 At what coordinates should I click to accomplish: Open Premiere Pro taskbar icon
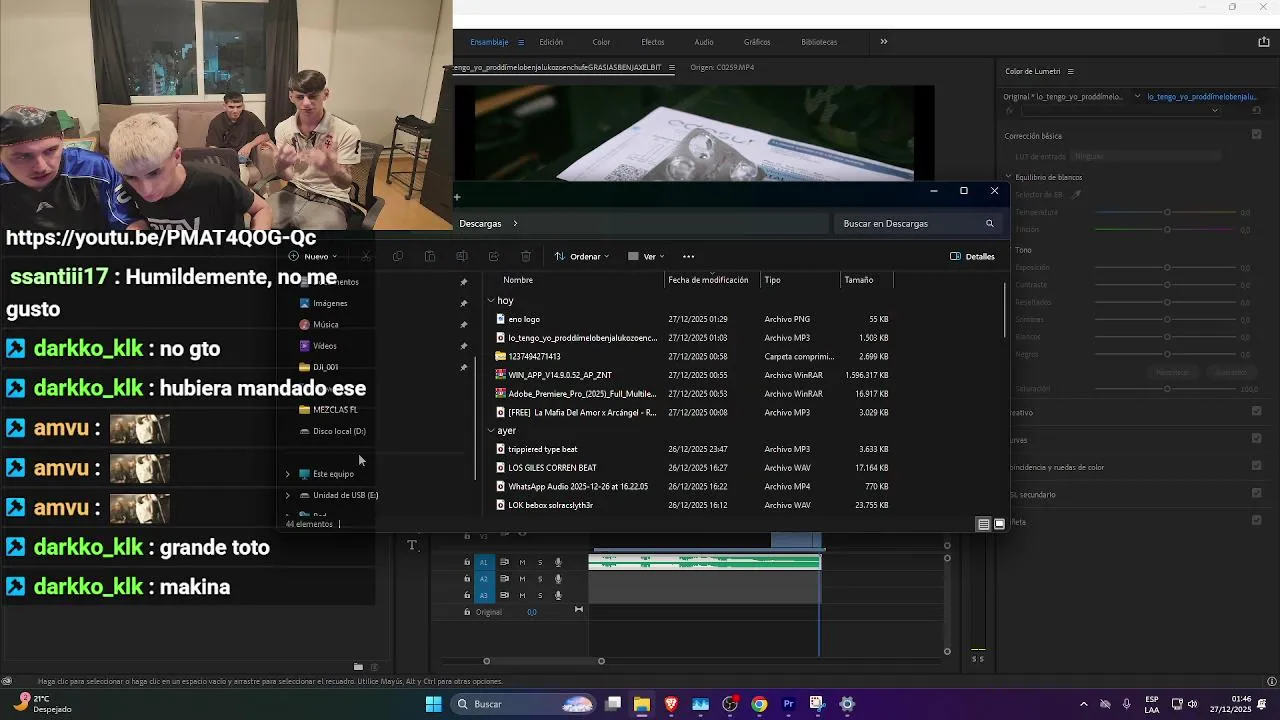[788, 704]
